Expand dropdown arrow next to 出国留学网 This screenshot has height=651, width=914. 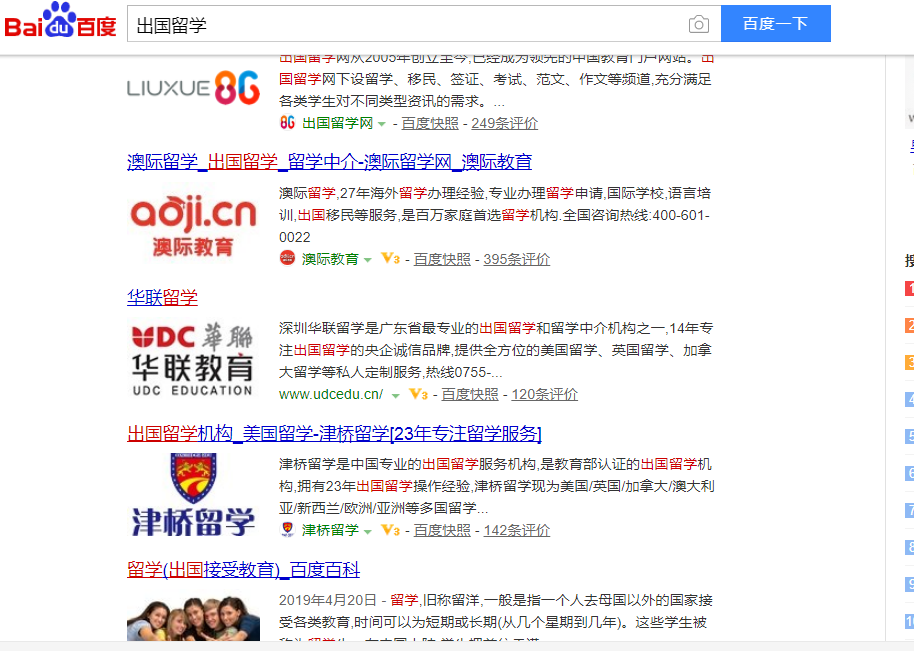click(382, 124)
